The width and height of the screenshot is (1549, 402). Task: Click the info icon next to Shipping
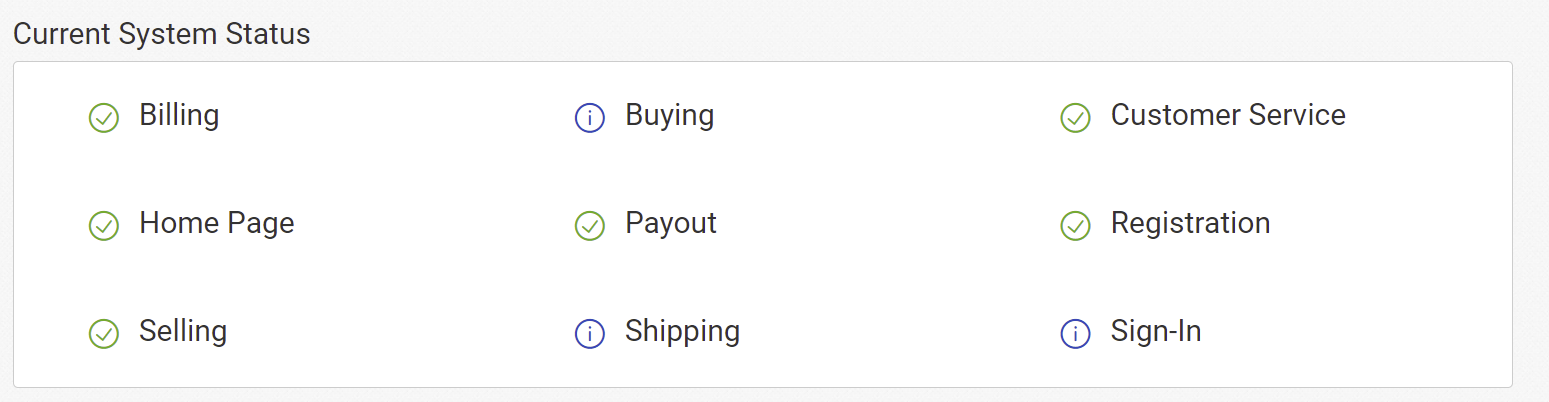(x=590, y=334)
